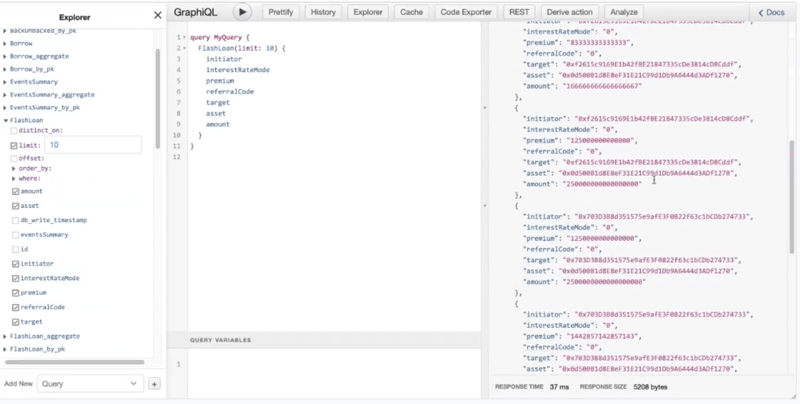Uncheck the target field
This screenshot has width=800, height=404.
[x=15, y=322]
